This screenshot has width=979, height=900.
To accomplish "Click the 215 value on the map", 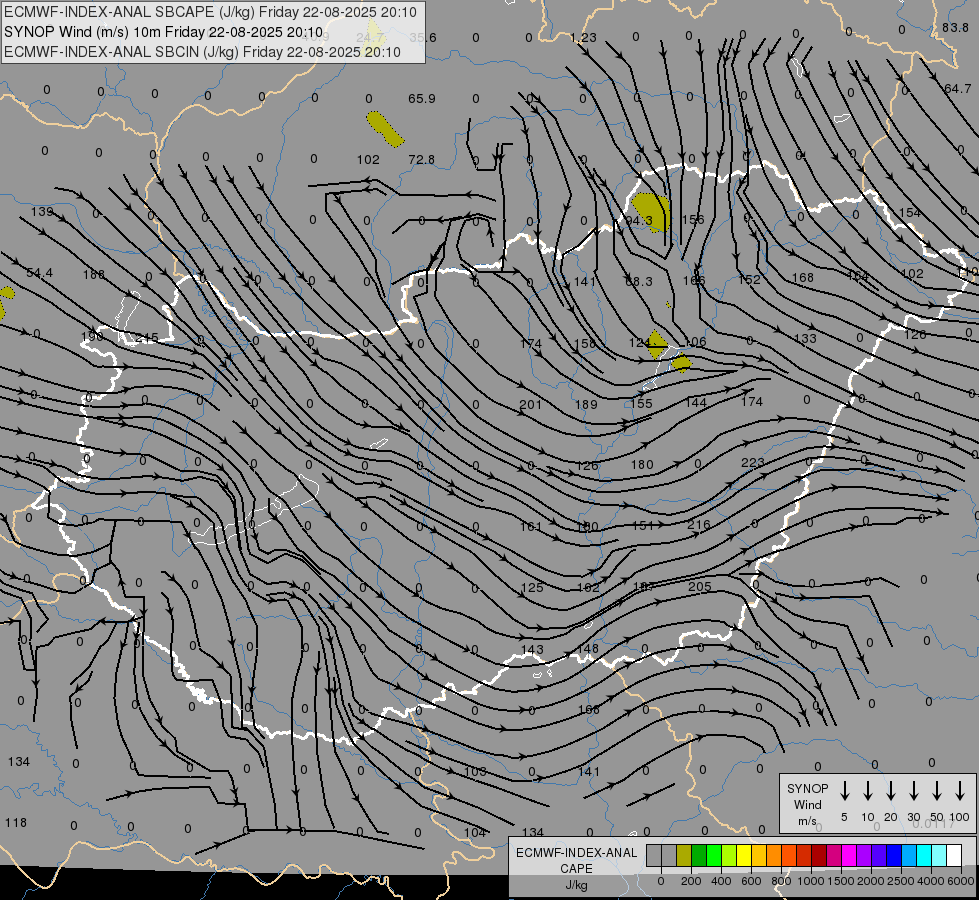I will point(147,338).
